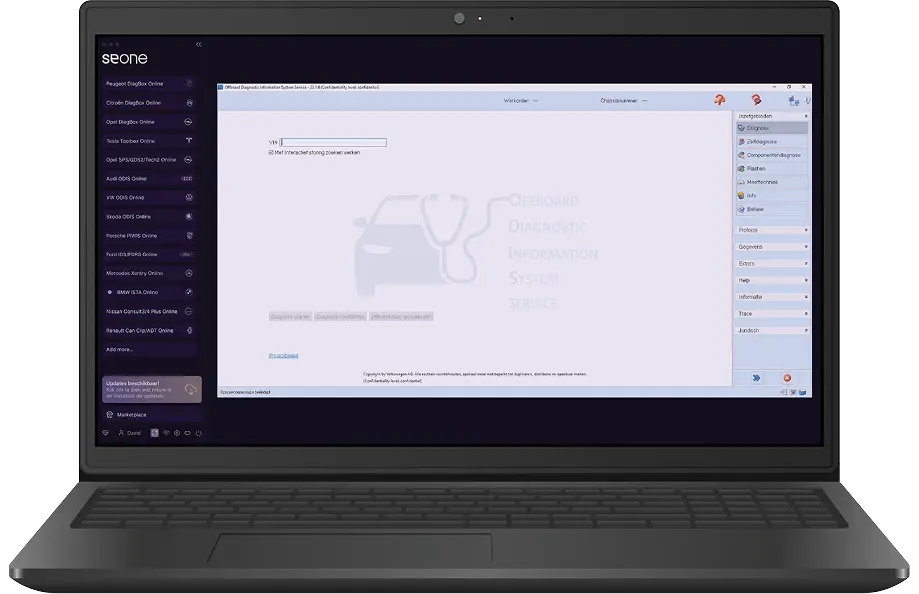Expand the Trace section
The image size is (919, 594).
tap(773, 313)
